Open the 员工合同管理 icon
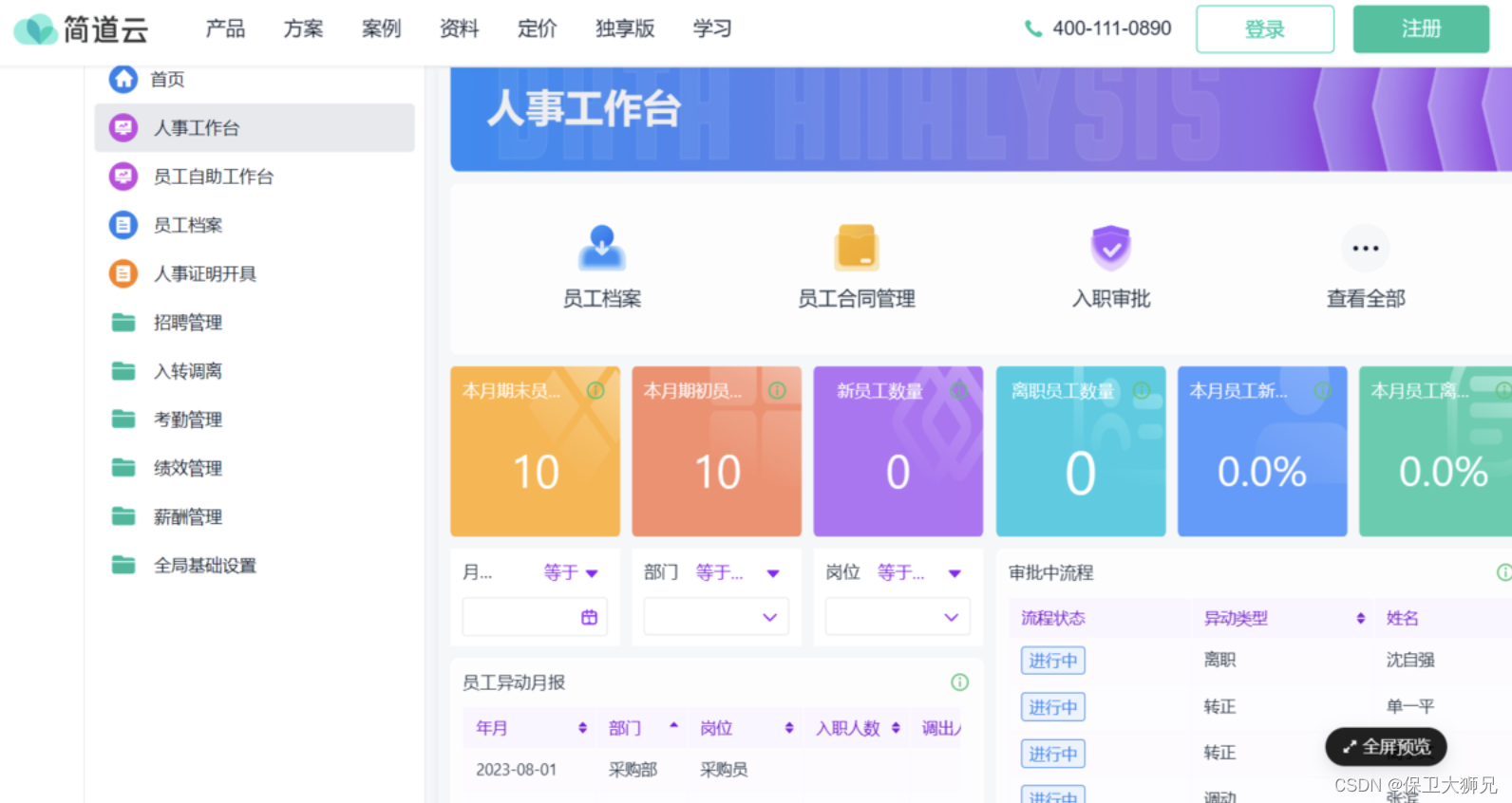The image size is (1512, 803). click(856, 249)
